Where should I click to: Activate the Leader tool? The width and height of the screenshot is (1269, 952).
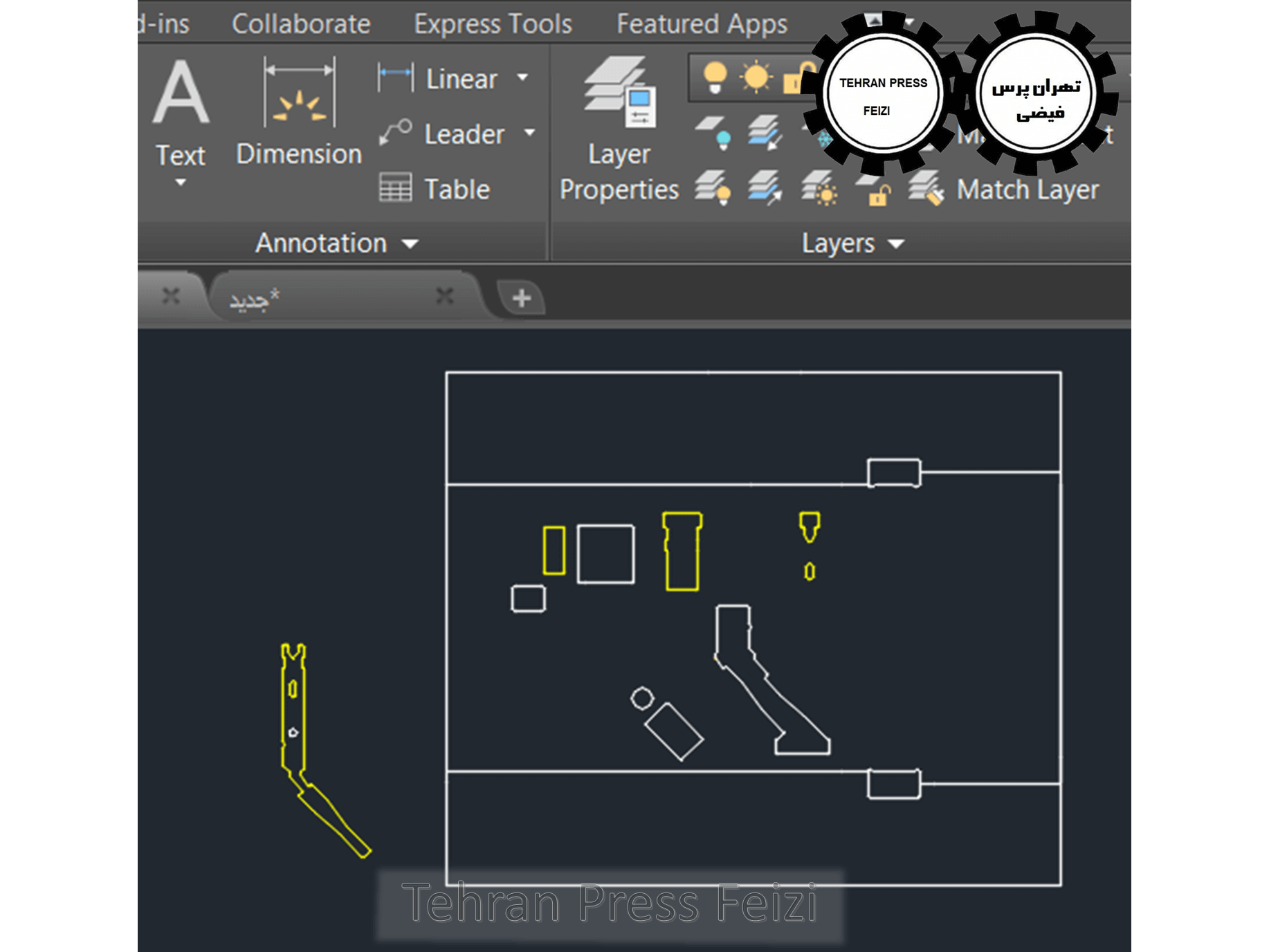click(x=443, y=134)
